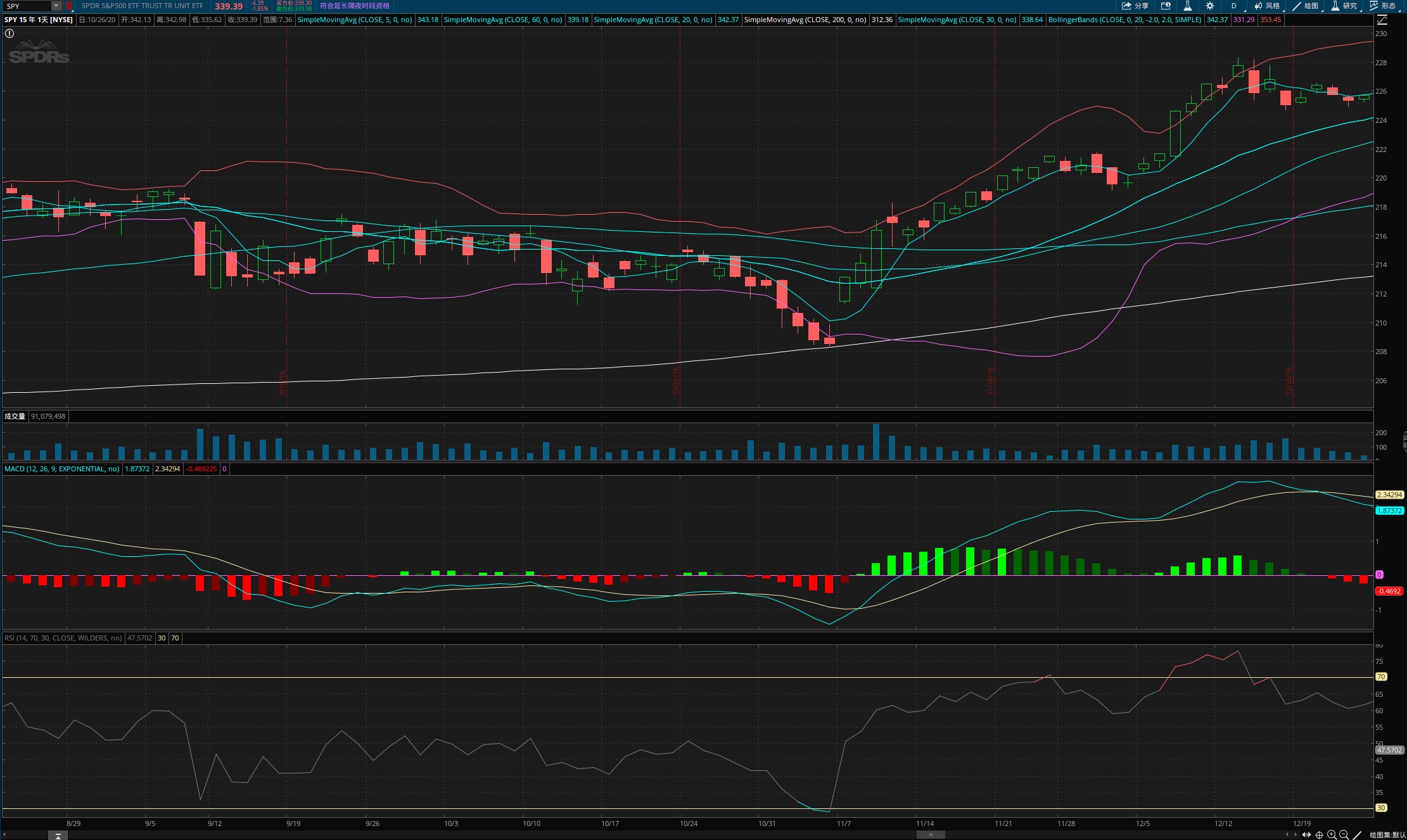Screen dimensions: 1407x840
Task: Click Bollinger lower band value 331.29
Action: tap(1244, 20)
